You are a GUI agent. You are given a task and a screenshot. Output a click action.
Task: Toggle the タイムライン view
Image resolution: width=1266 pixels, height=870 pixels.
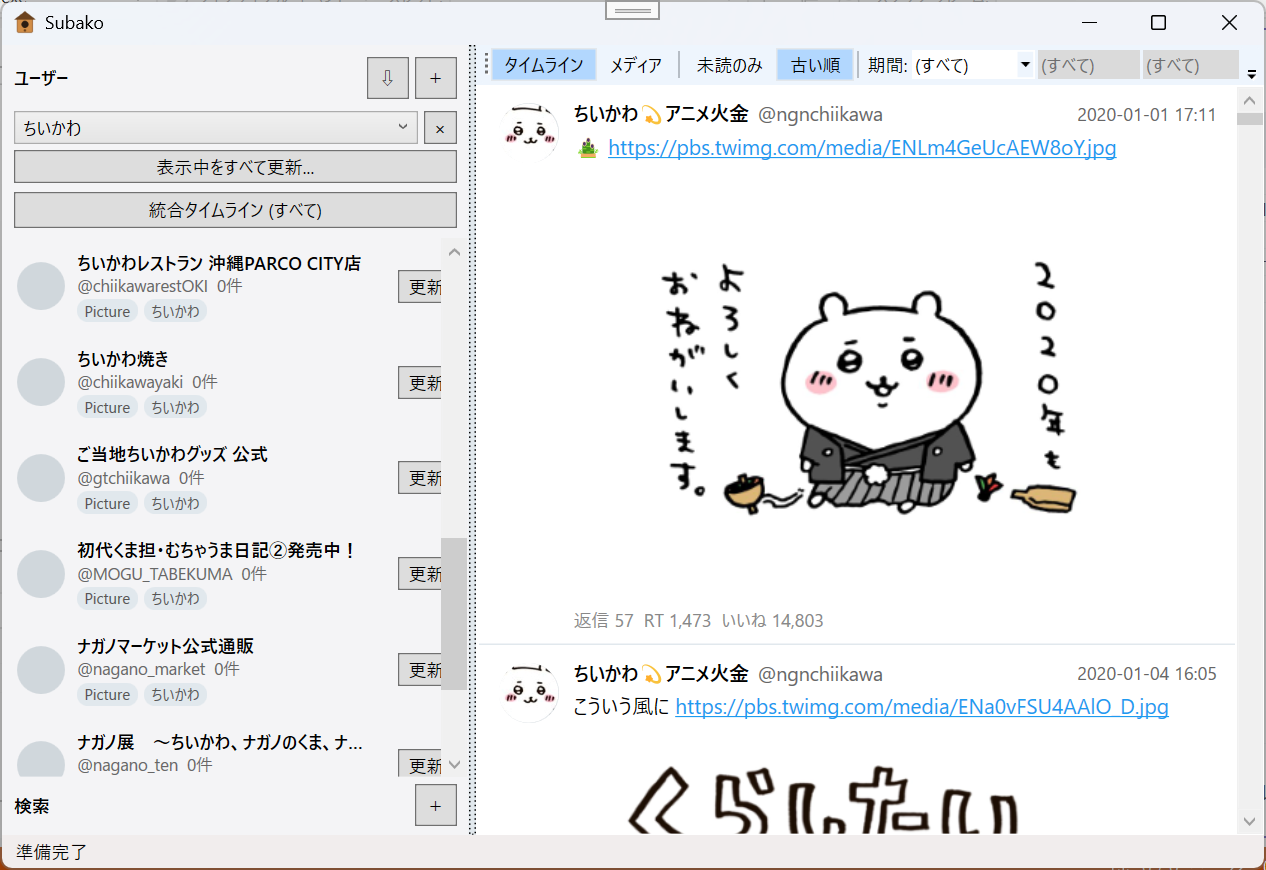point(544,65)
